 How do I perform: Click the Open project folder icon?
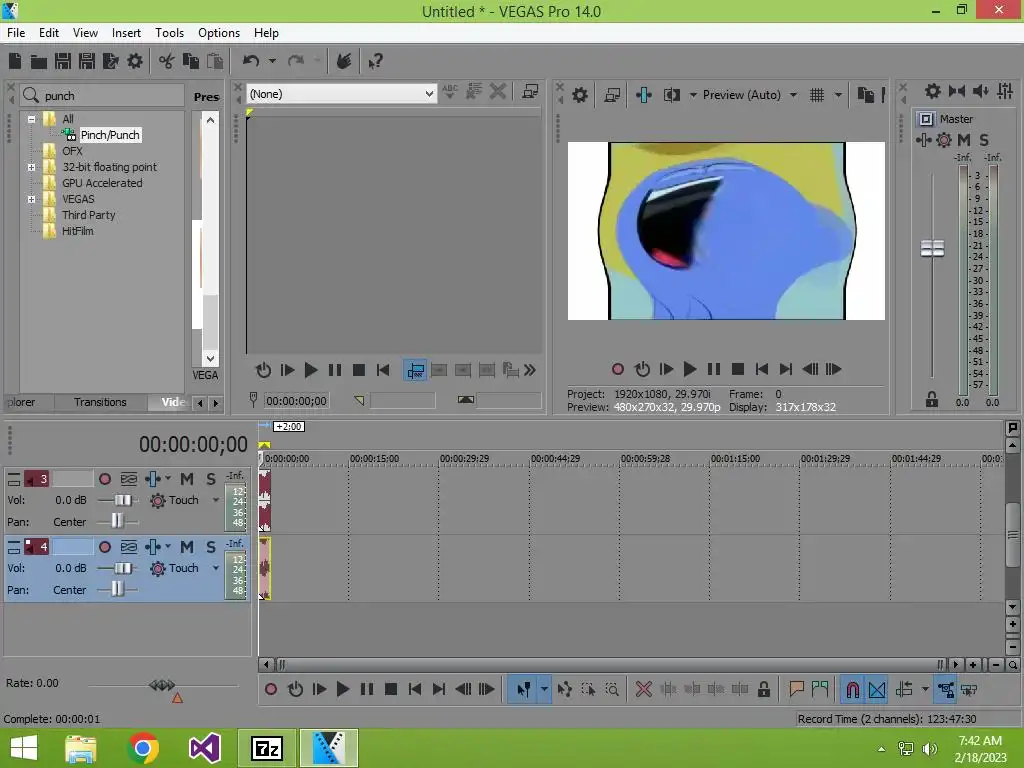[x=39, y=61]
